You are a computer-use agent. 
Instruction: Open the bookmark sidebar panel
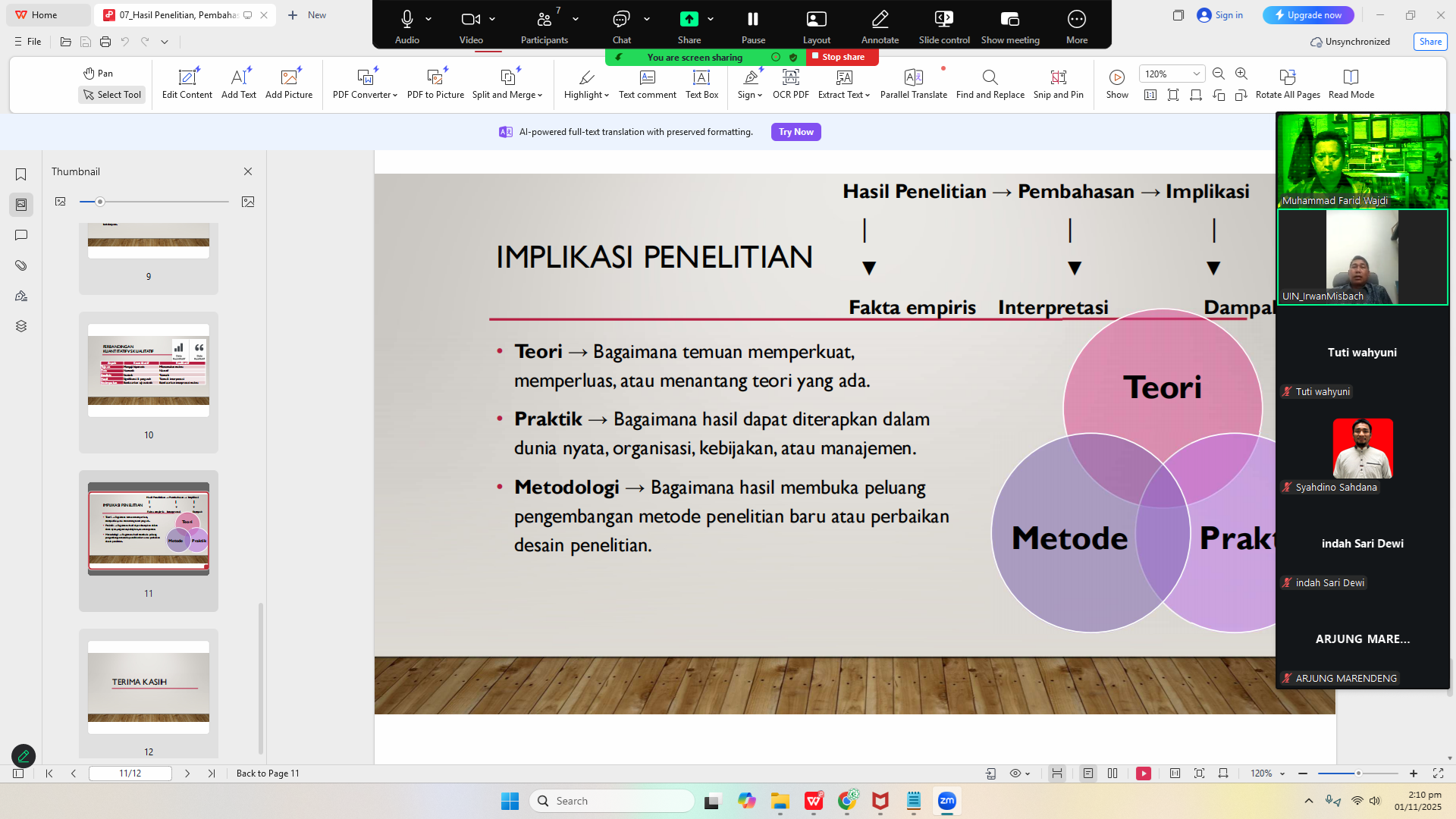click(21, 174)
